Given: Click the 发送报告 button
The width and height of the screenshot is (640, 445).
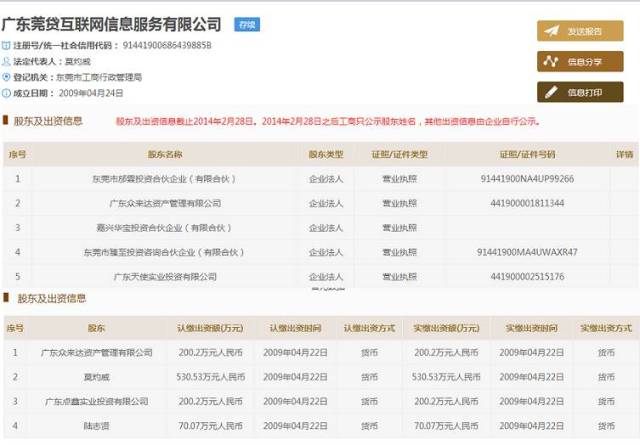Looking at the screenshot, I should pyautogui.click(x=580, y=31).
